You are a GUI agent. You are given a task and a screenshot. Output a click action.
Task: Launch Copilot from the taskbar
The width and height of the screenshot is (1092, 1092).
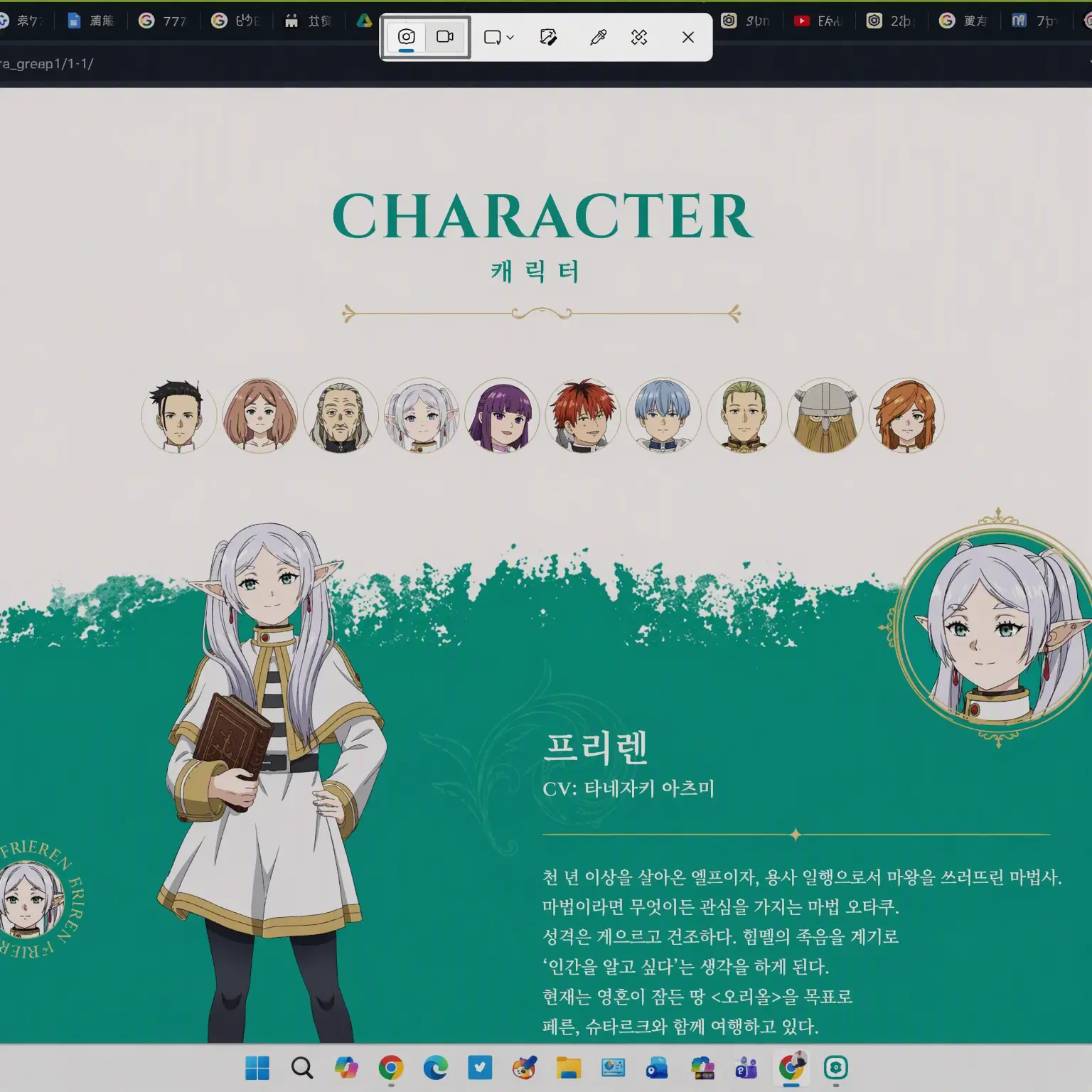346,1068
